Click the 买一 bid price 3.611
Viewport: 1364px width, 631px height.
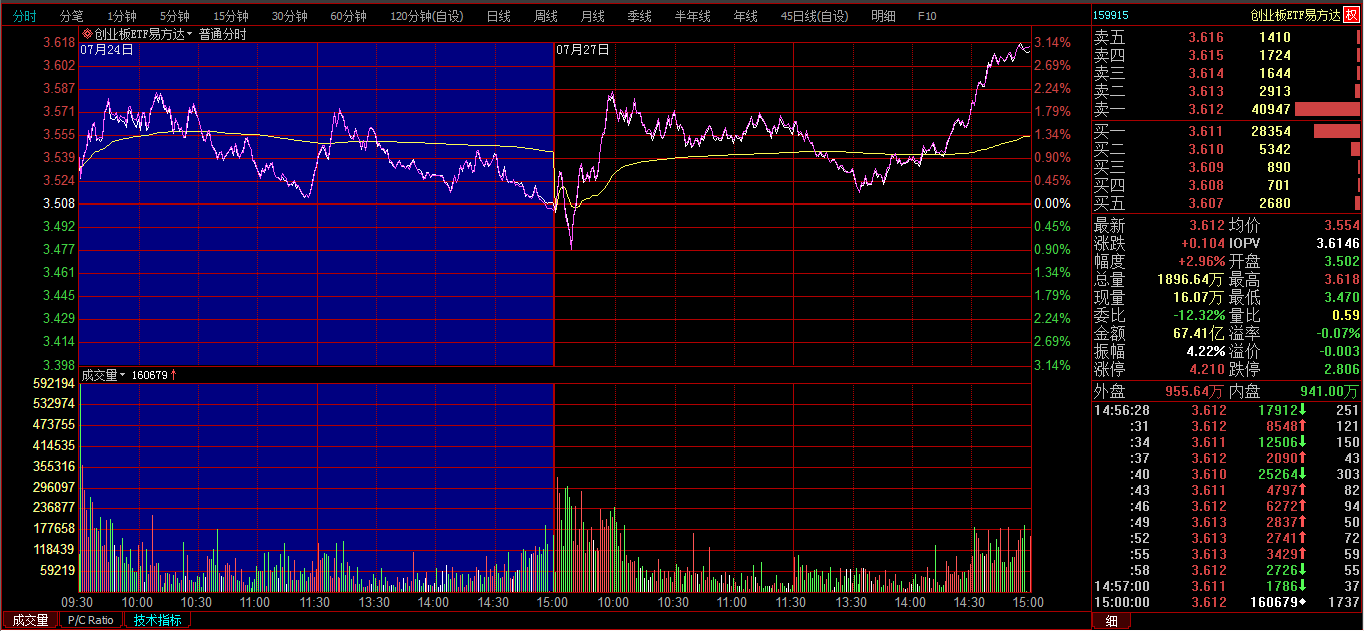[1205, 131]
